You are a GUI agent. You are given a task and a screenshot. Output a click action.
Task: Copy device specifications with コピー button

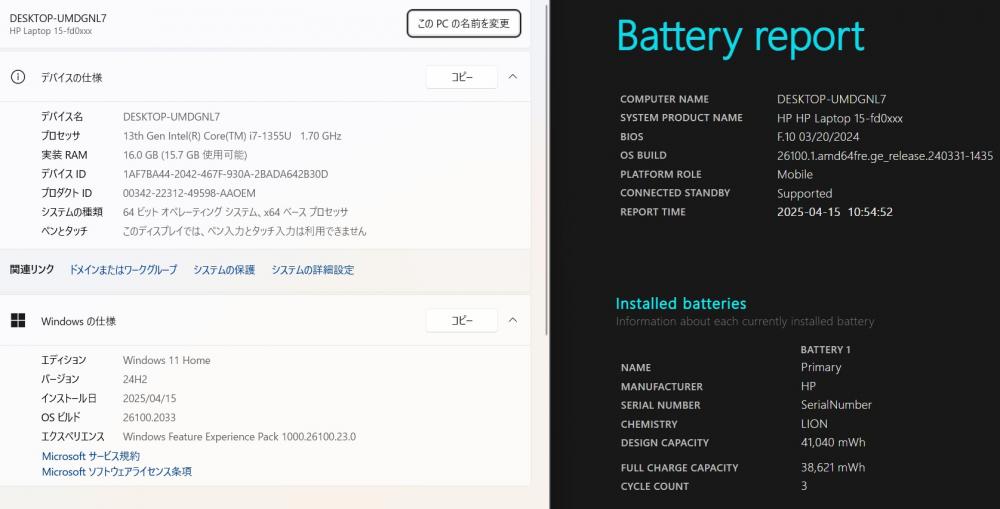[462, 77]
